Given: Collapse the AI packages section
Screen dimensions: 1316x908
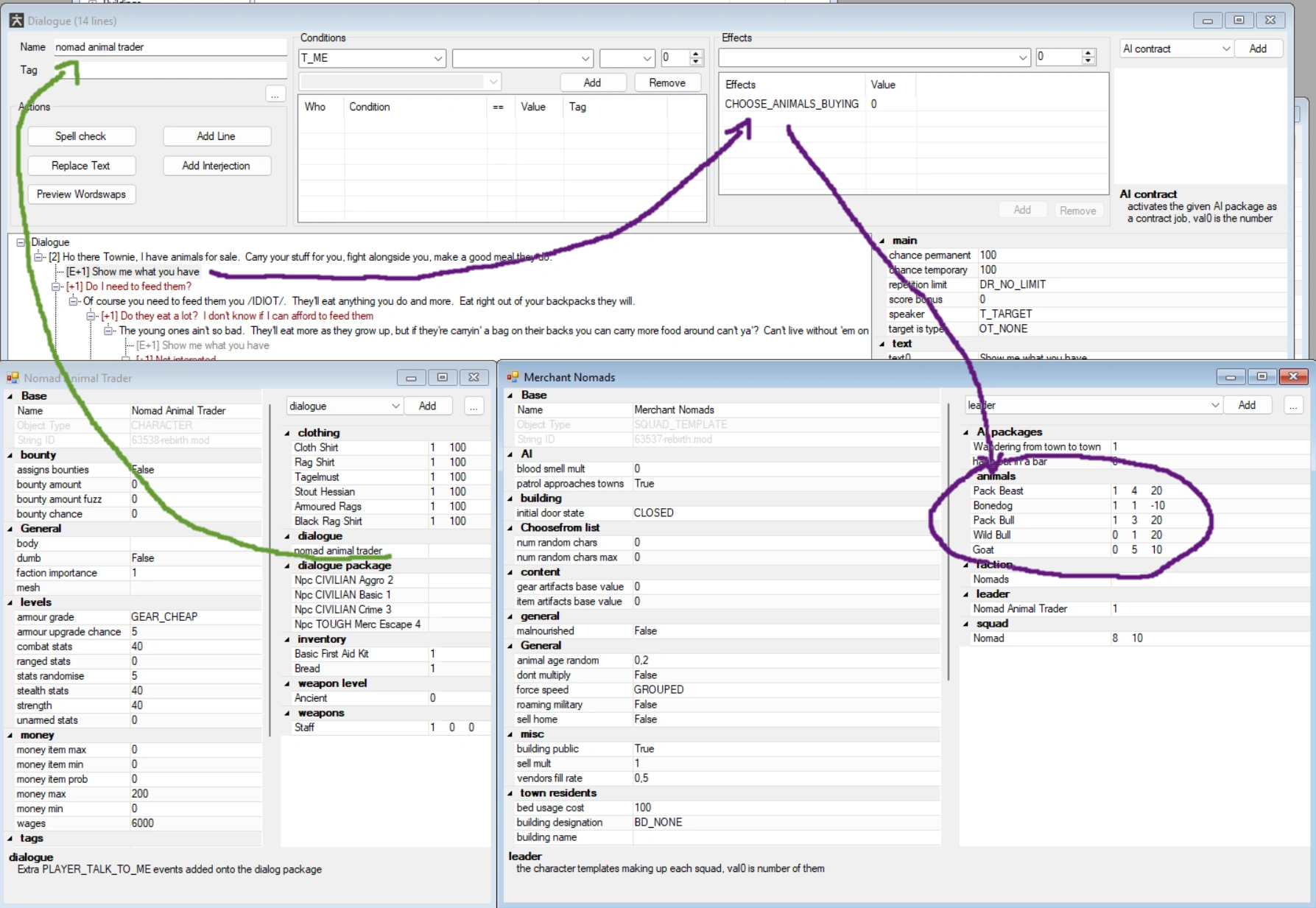Looking at the screenshot, I should pos(966,432).
